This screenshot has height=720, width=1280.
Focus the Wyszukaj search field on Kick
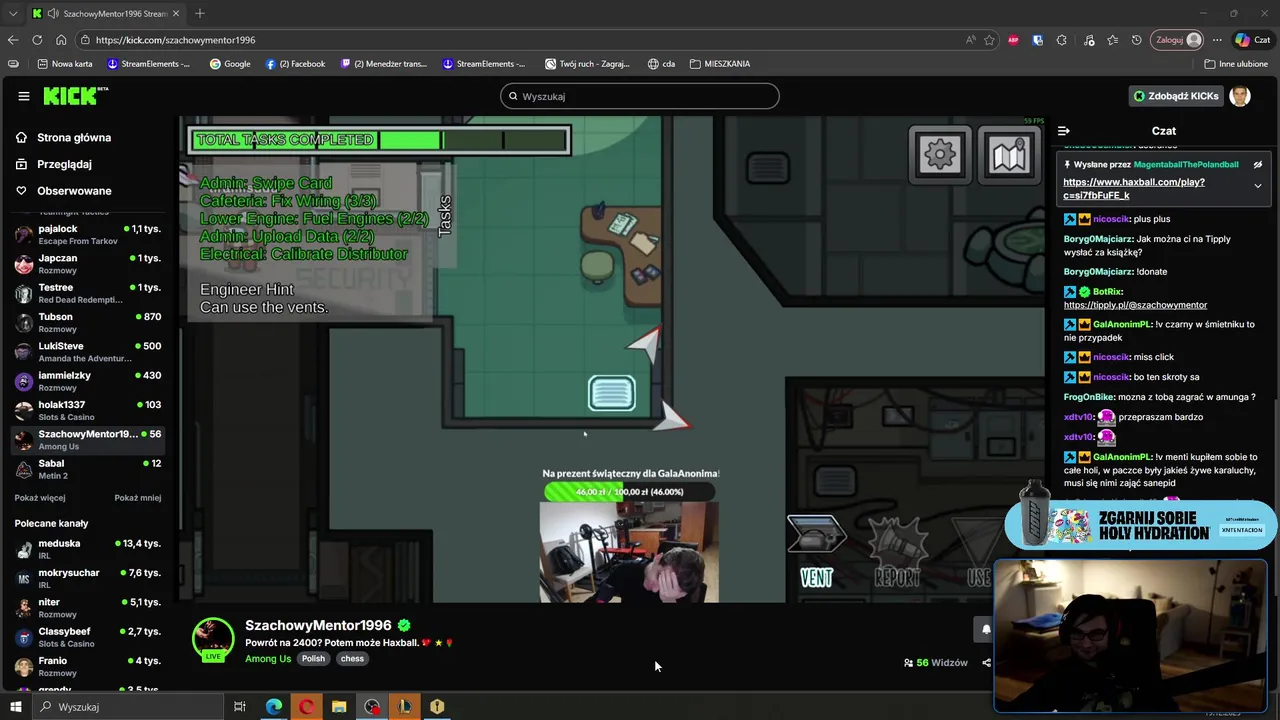point(640,96)
